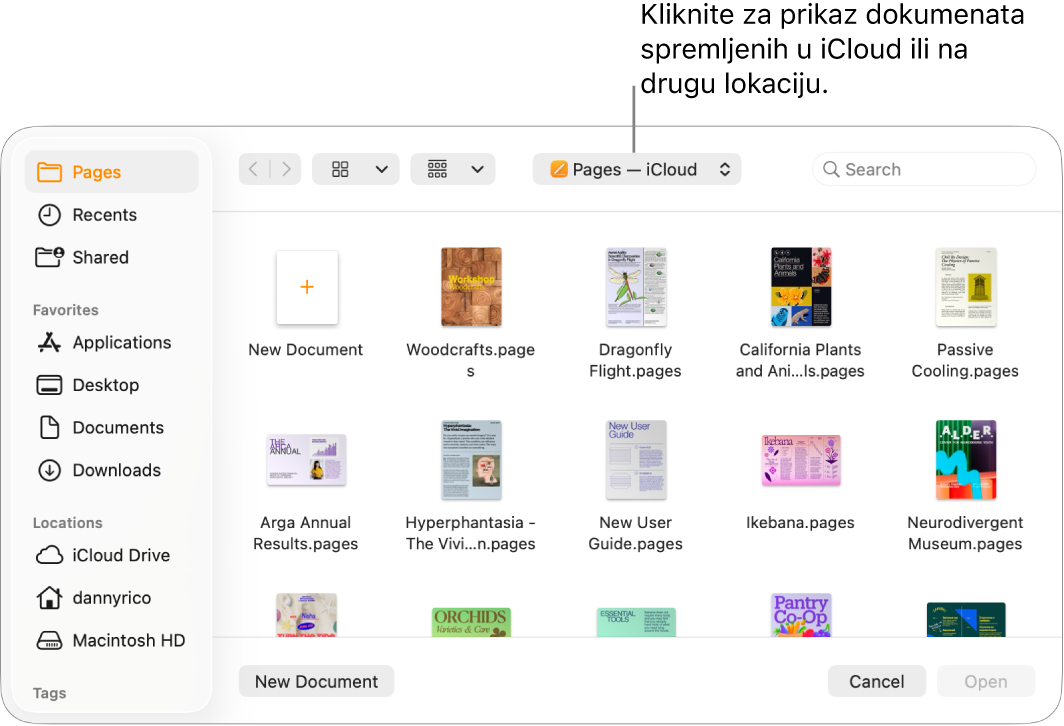Open Macintosh HD location
Screen dimensions: 1064x726
124,640
